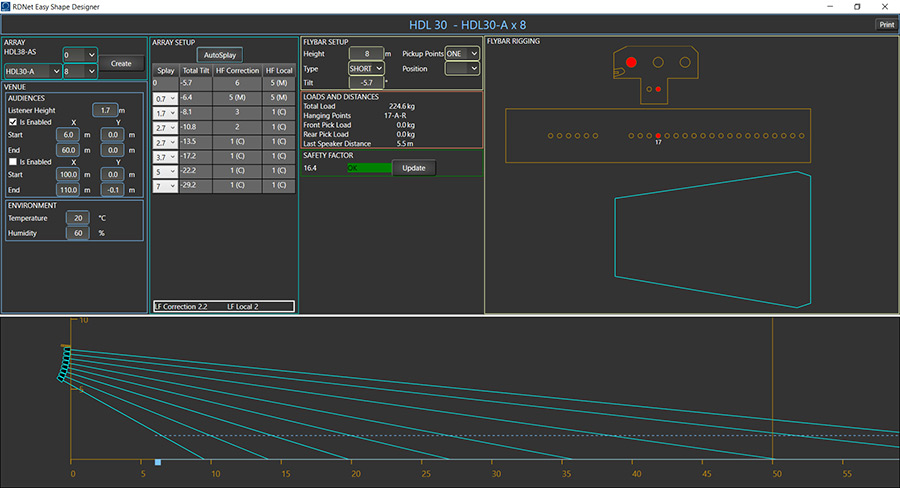Click the Splay column header

pos(165,70)
